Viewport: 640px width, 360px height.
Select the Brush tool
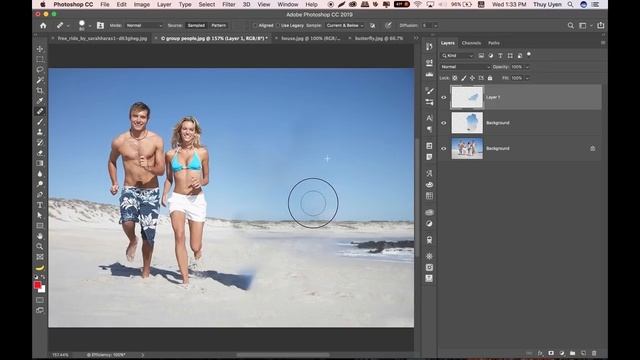point(40,122)
